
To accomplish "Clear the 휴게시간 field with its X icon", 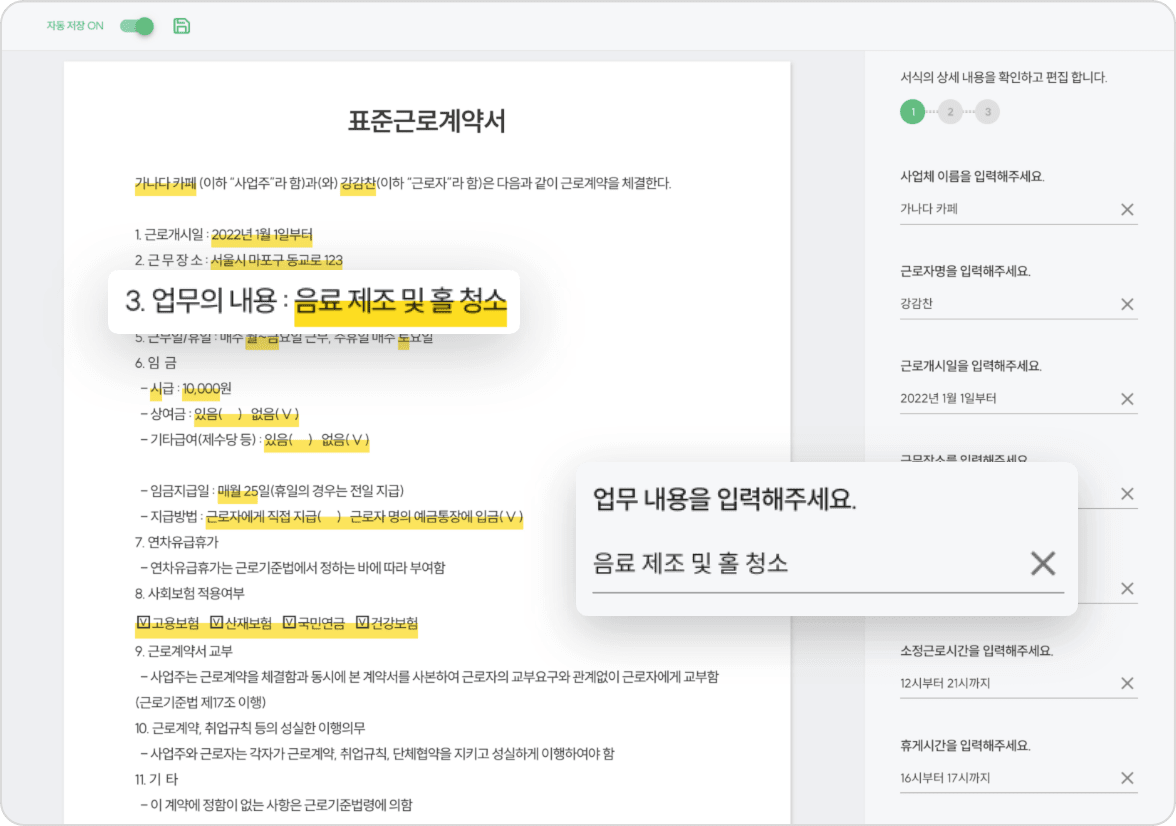I will (x=1127, y=778).
